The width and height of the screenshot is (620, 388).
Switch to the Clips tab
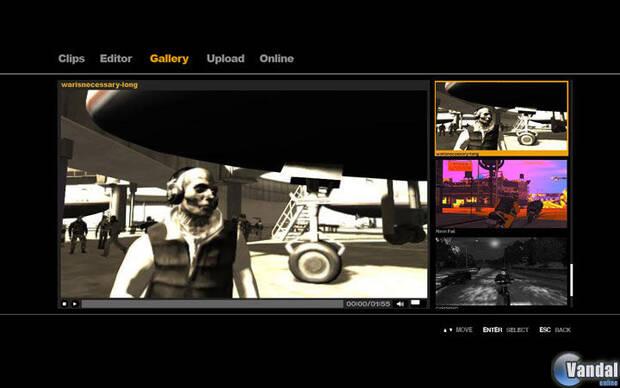point(72,59)
